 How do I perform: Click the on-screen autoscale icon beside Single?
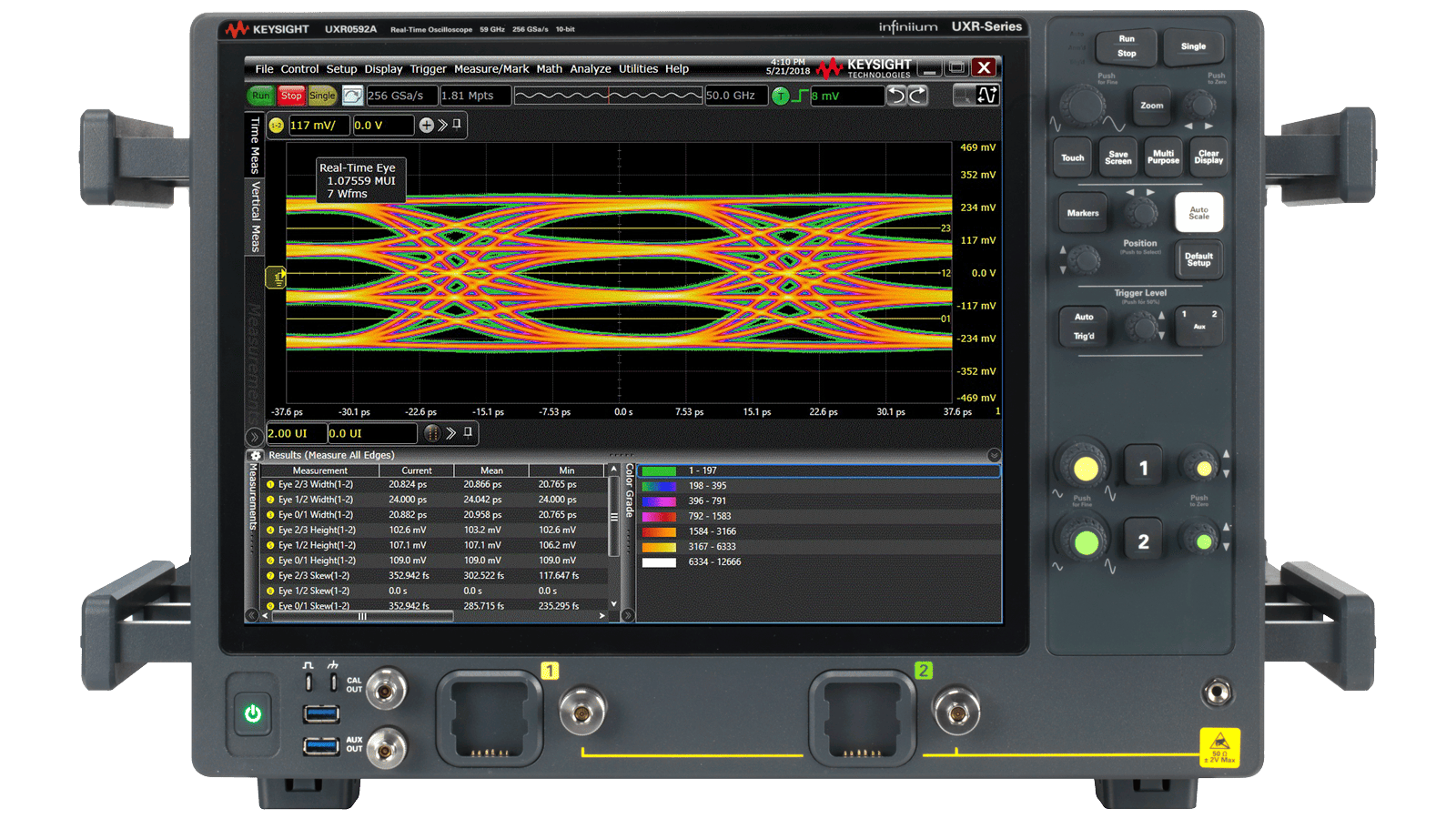coord(352,96)
